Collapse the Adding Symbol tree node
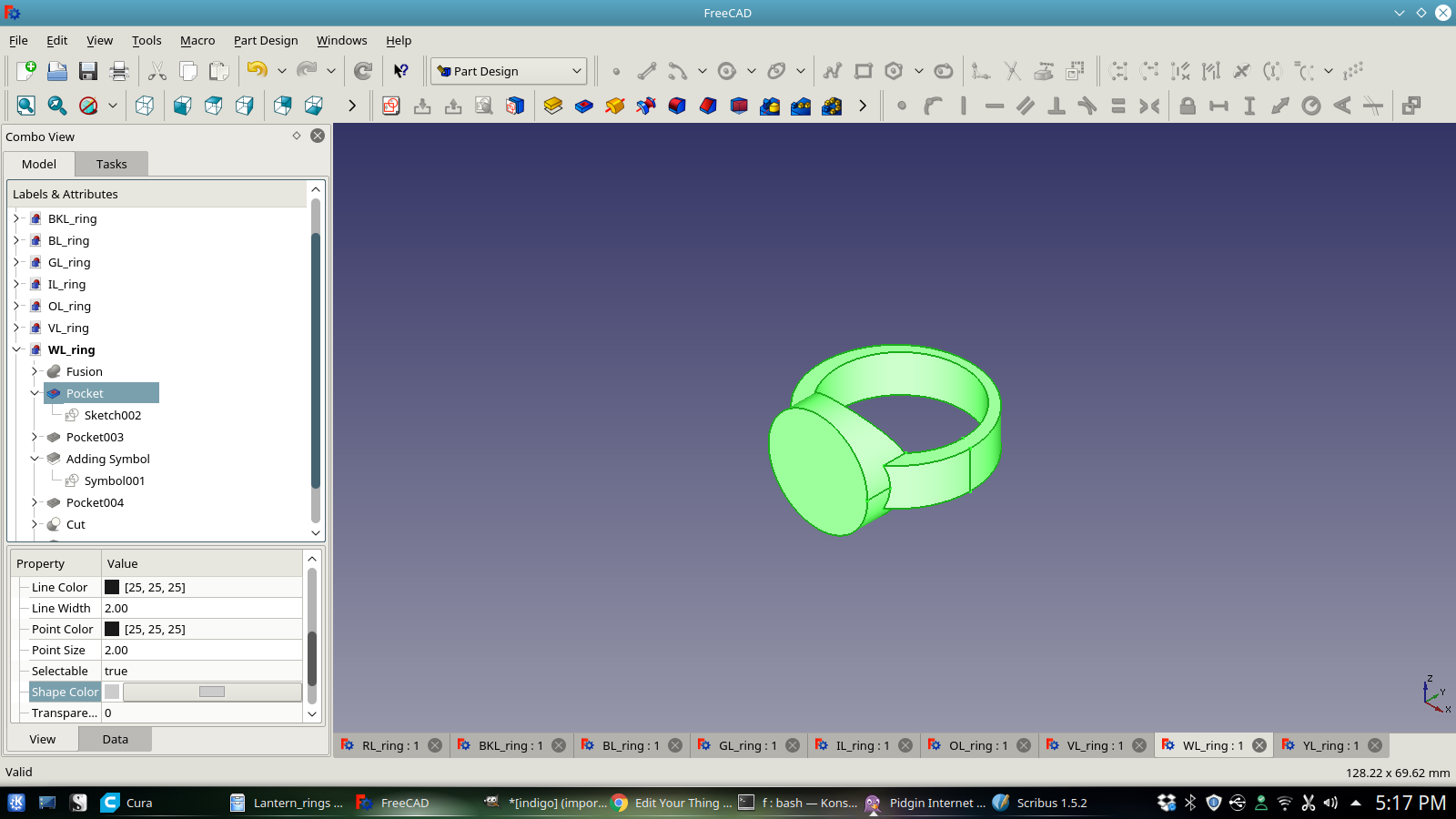This screenshot has height=819, width=1456. pyautogui.click(x=35, y=459)
